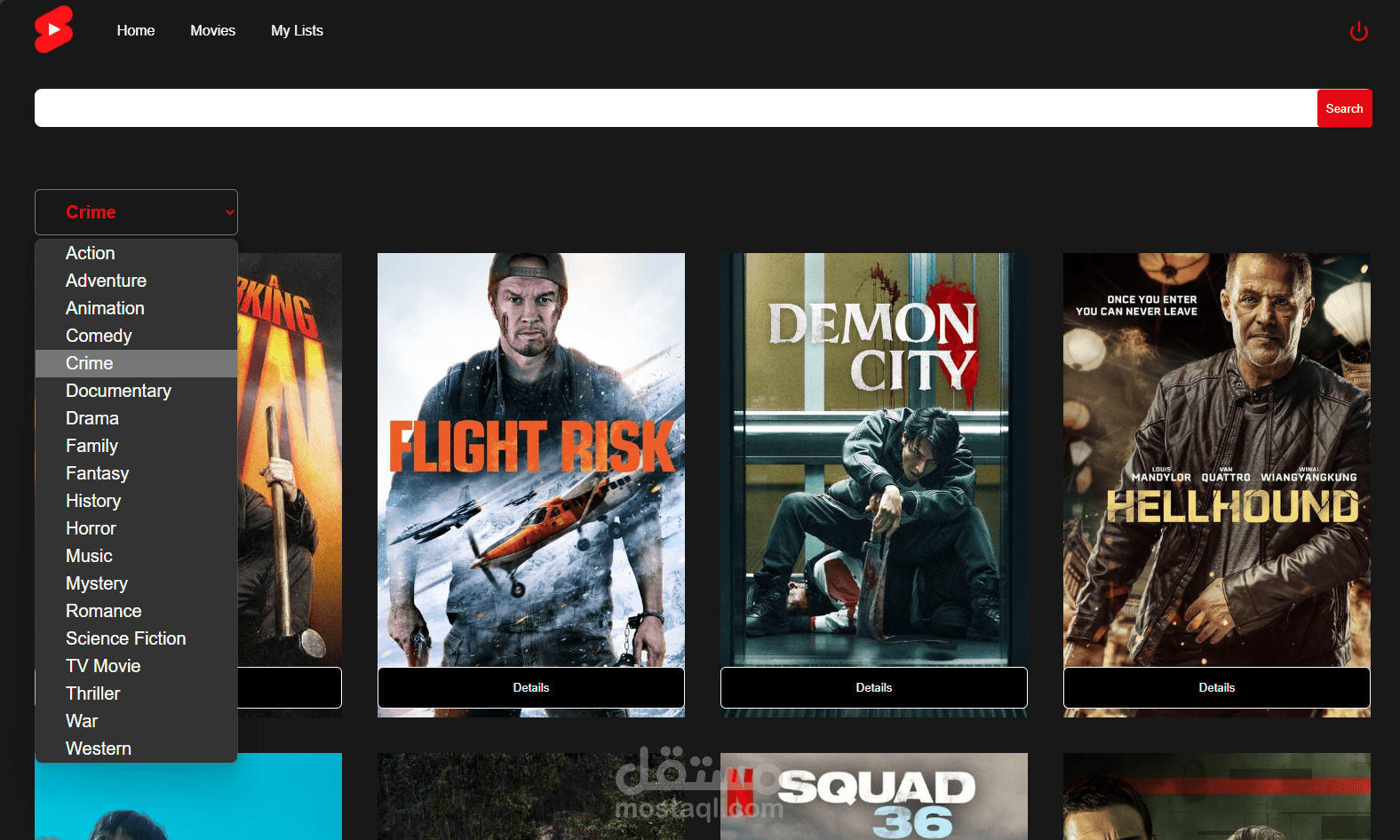
Task: Select the highlighted Crime option
Action: (136, 363)
